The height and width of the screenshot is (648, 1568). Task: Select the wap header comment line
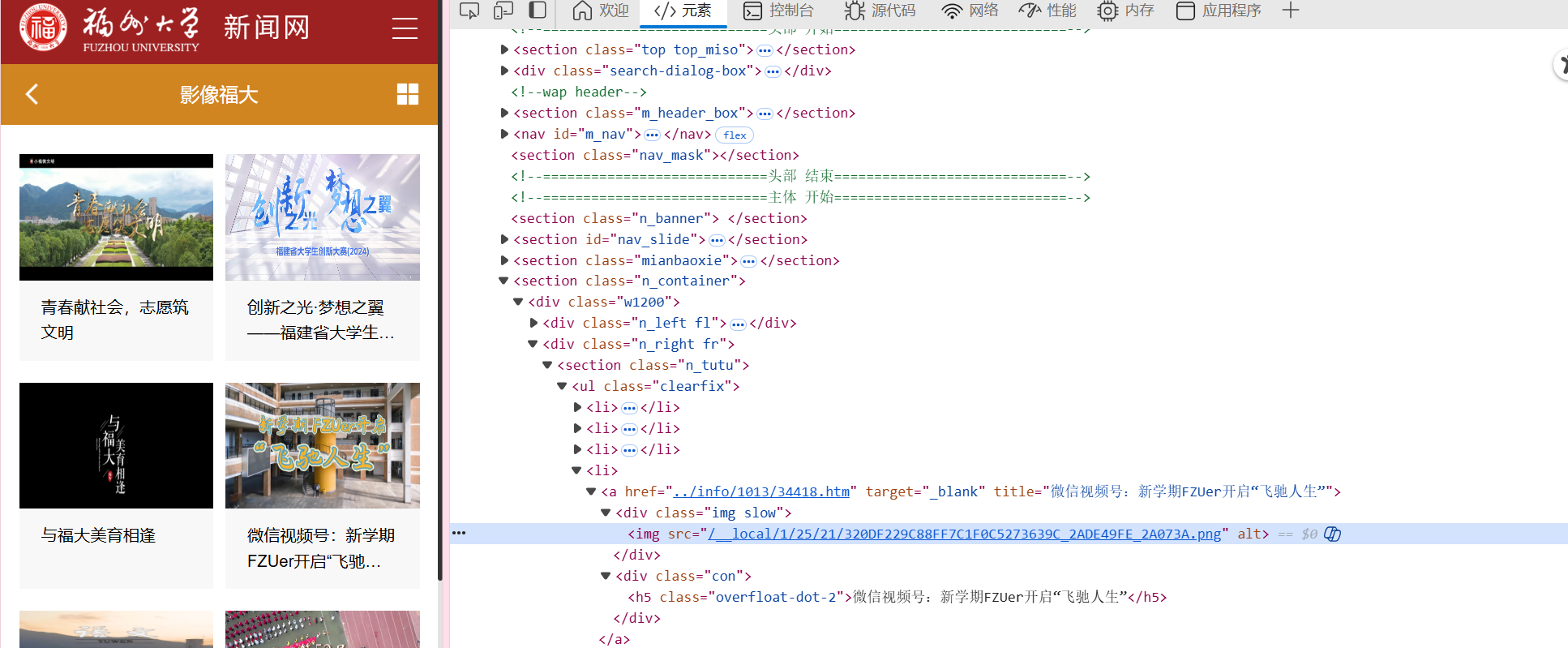[579, 92]
